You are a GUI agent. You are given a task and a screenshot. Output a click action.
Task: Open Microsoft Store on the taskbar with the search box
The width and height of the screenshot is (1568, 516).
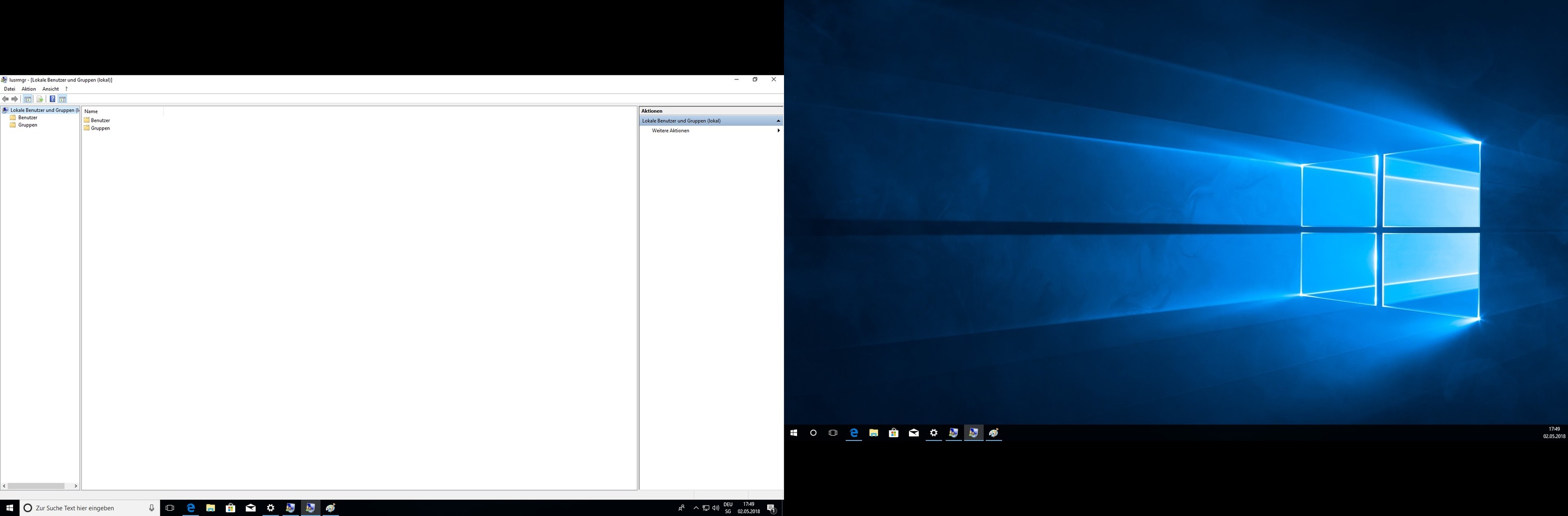[x=230, y=508]
